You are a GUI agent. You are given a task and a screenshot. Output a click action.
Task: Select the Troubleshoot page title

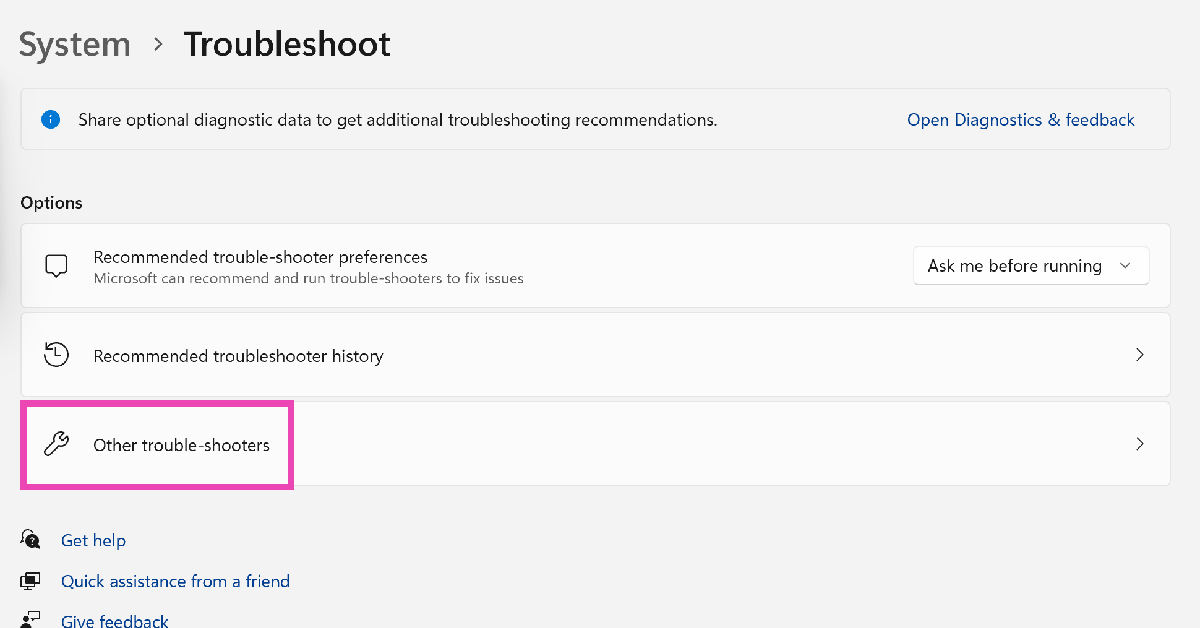[287, 45]
